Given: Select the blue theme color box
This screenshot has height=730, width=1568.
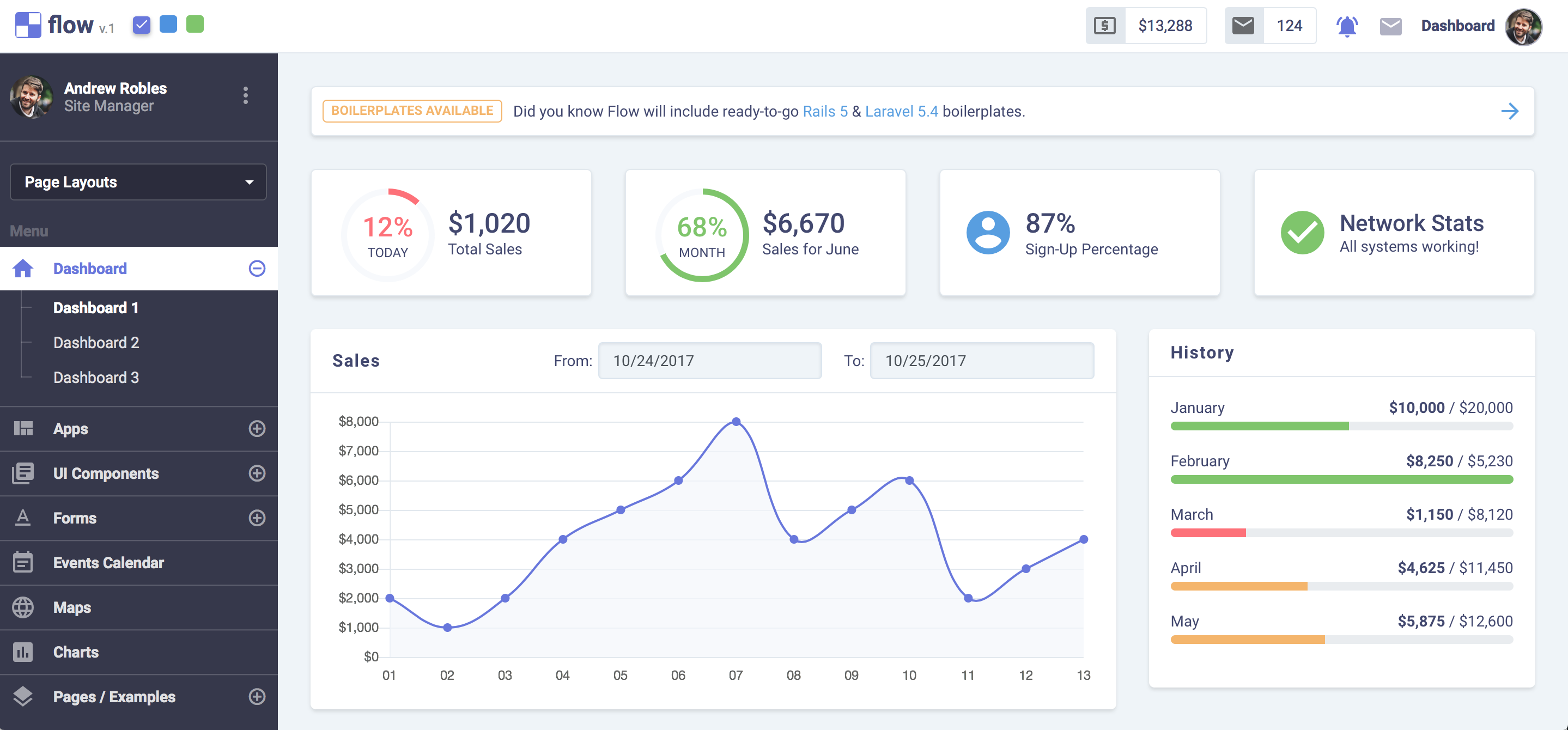Looking at the screenshot, I should pyautogui.click(x=168, y=25).
